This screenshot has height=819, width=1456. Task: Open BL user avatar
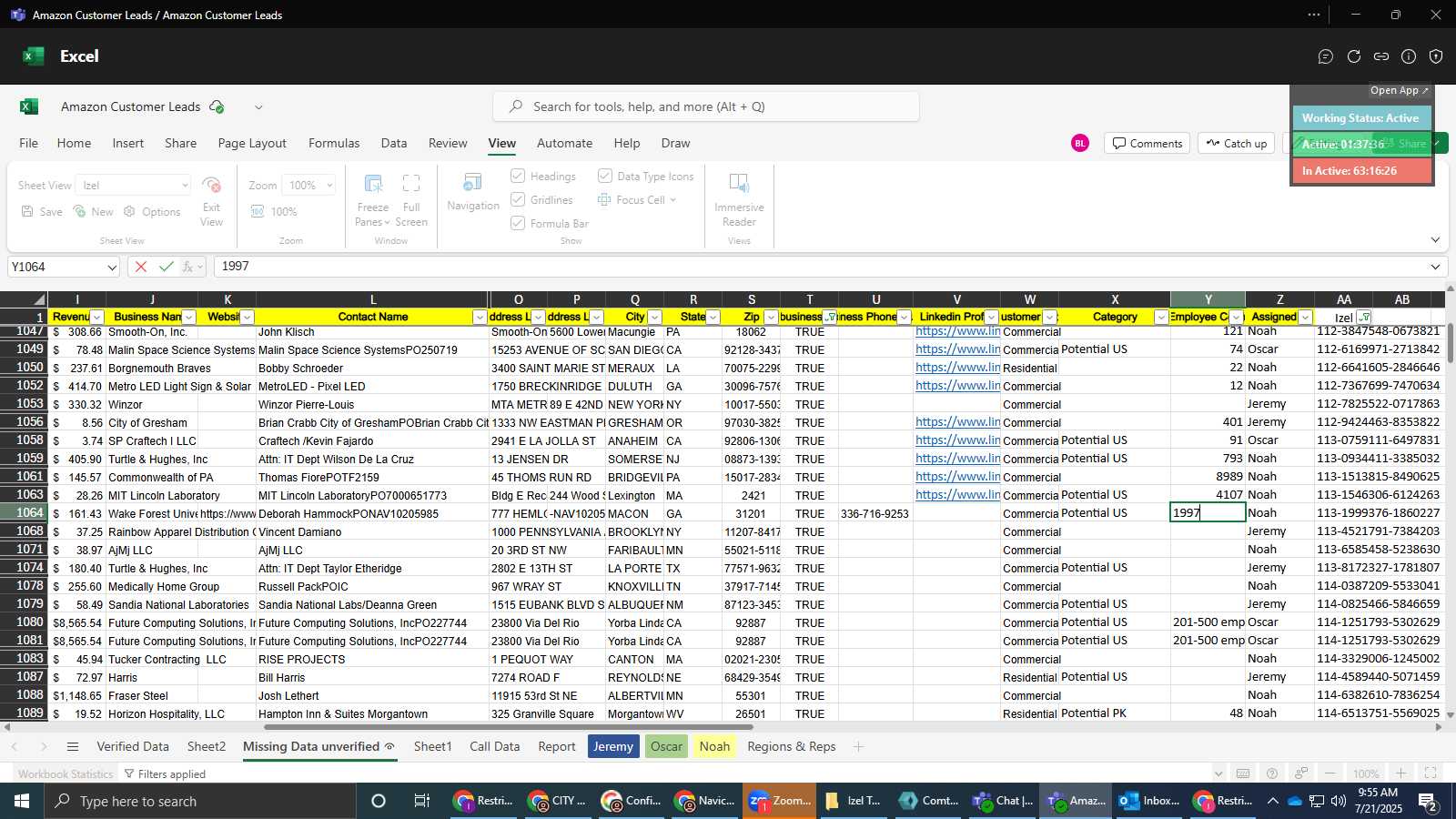pyautogui.click(x=1080, y=143)
